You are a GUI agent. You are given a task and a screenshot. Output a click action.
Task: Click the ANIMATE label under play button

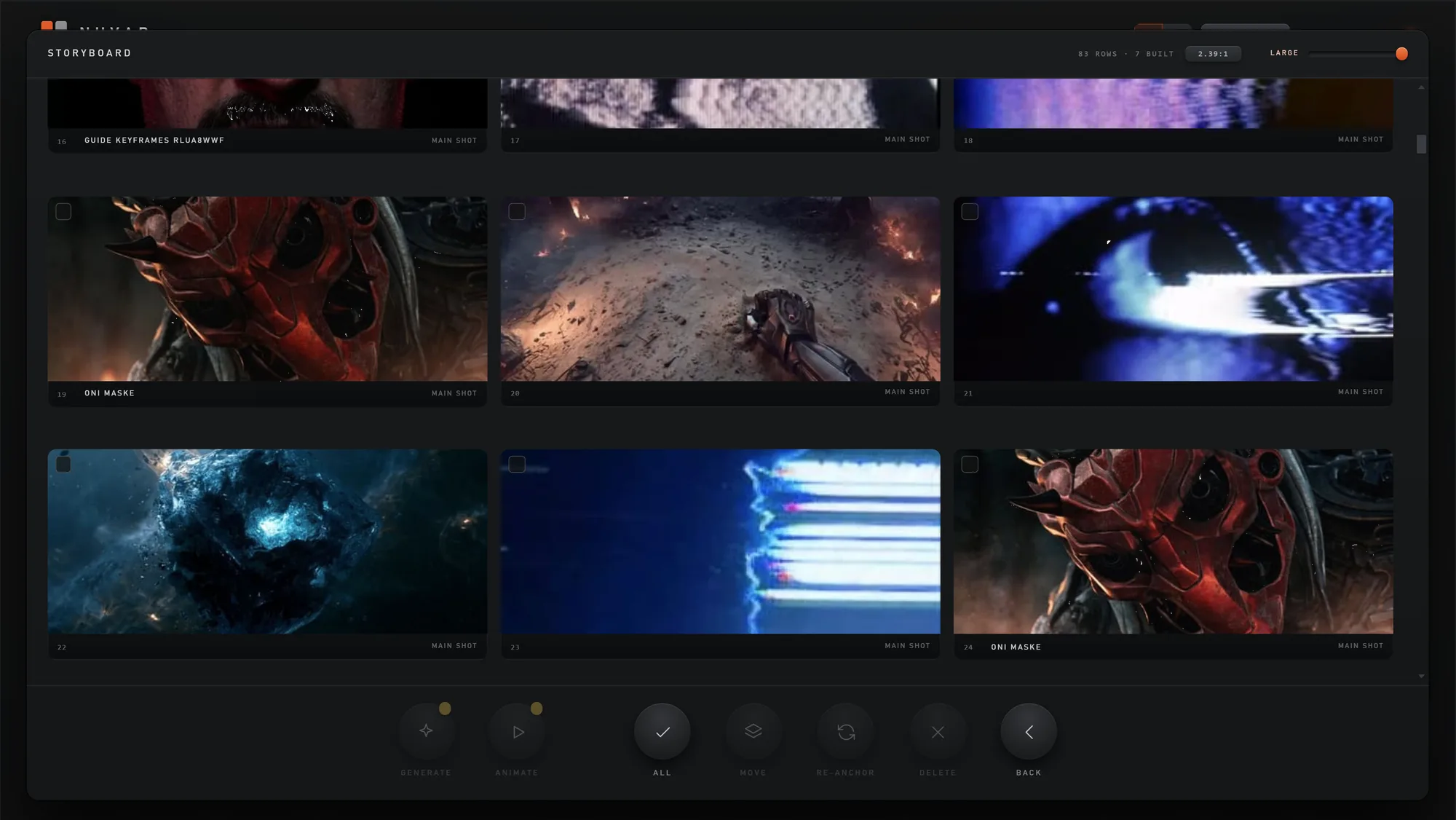coord(517,773)
